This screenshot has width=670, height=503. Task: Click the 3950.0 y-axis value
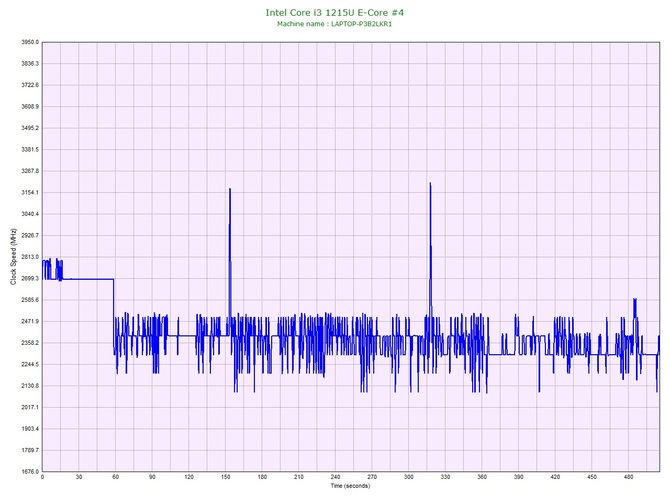[30, 42]
